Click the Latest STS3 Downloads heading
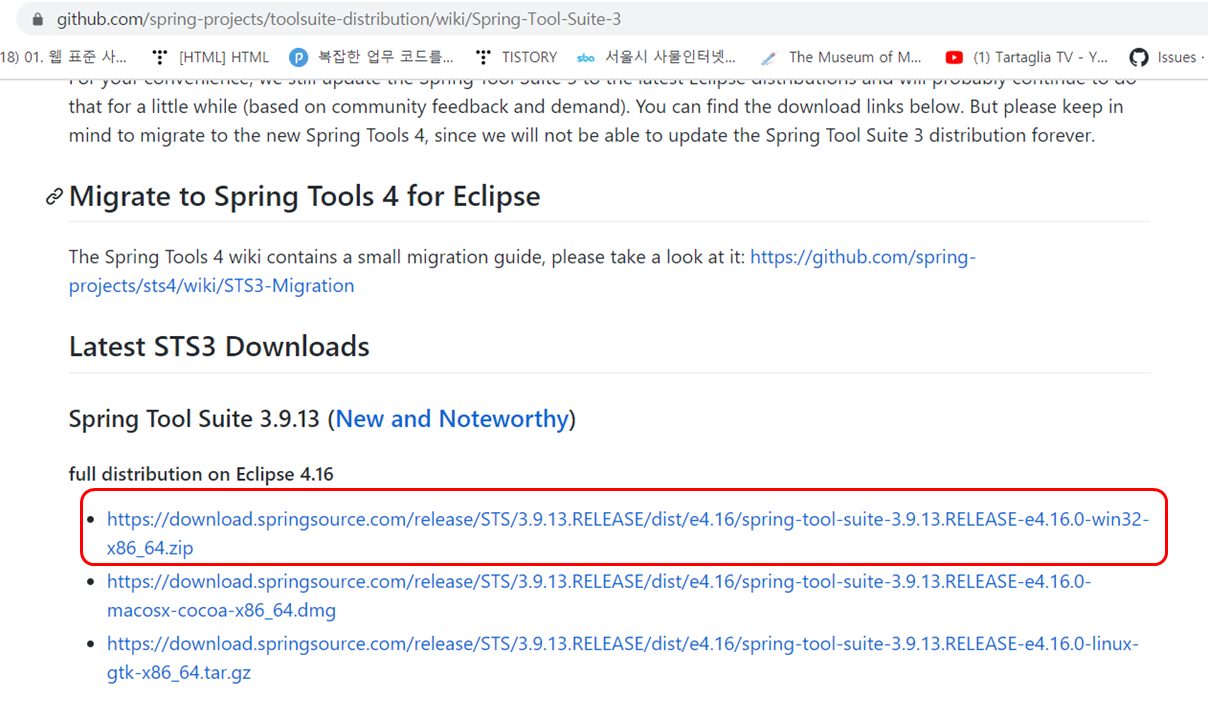 click(x=219, y=346)
